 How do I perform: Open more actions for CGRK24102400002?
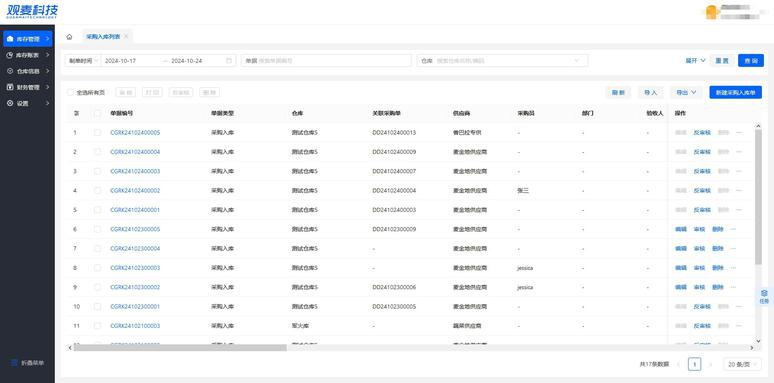(738, 191)
